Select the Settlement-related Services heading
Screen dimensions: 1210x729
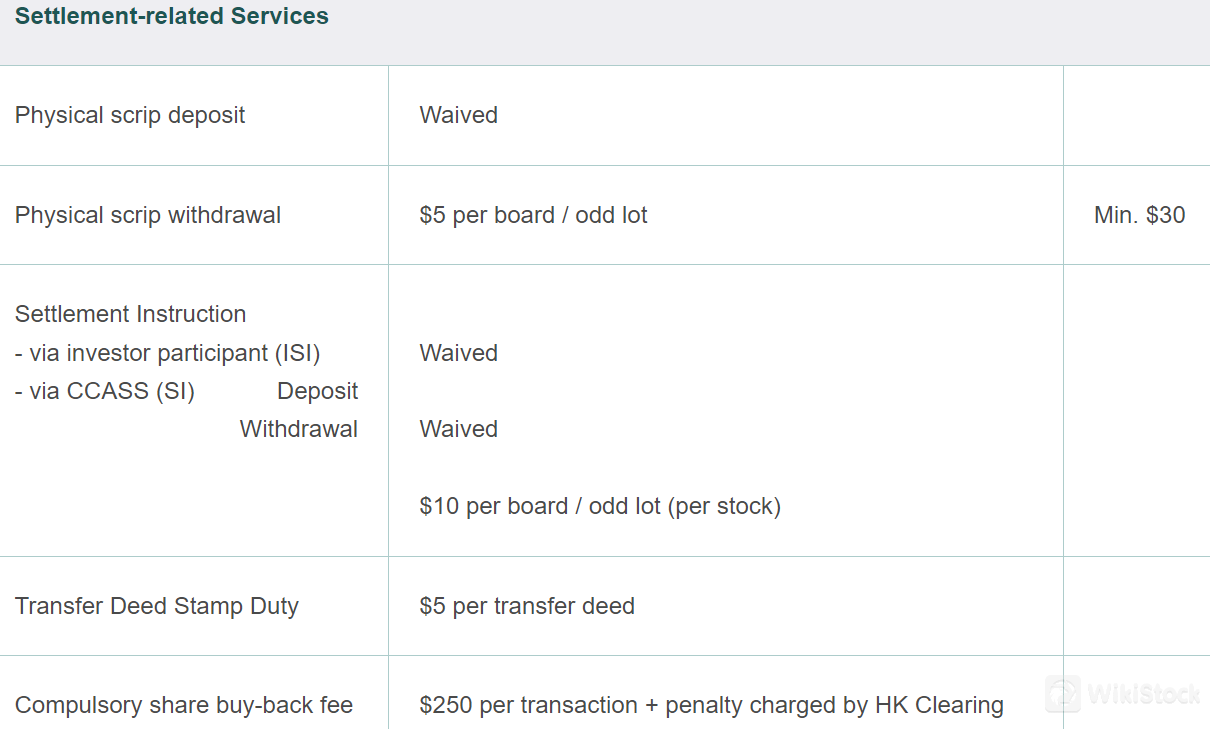[x=172, y=16]
